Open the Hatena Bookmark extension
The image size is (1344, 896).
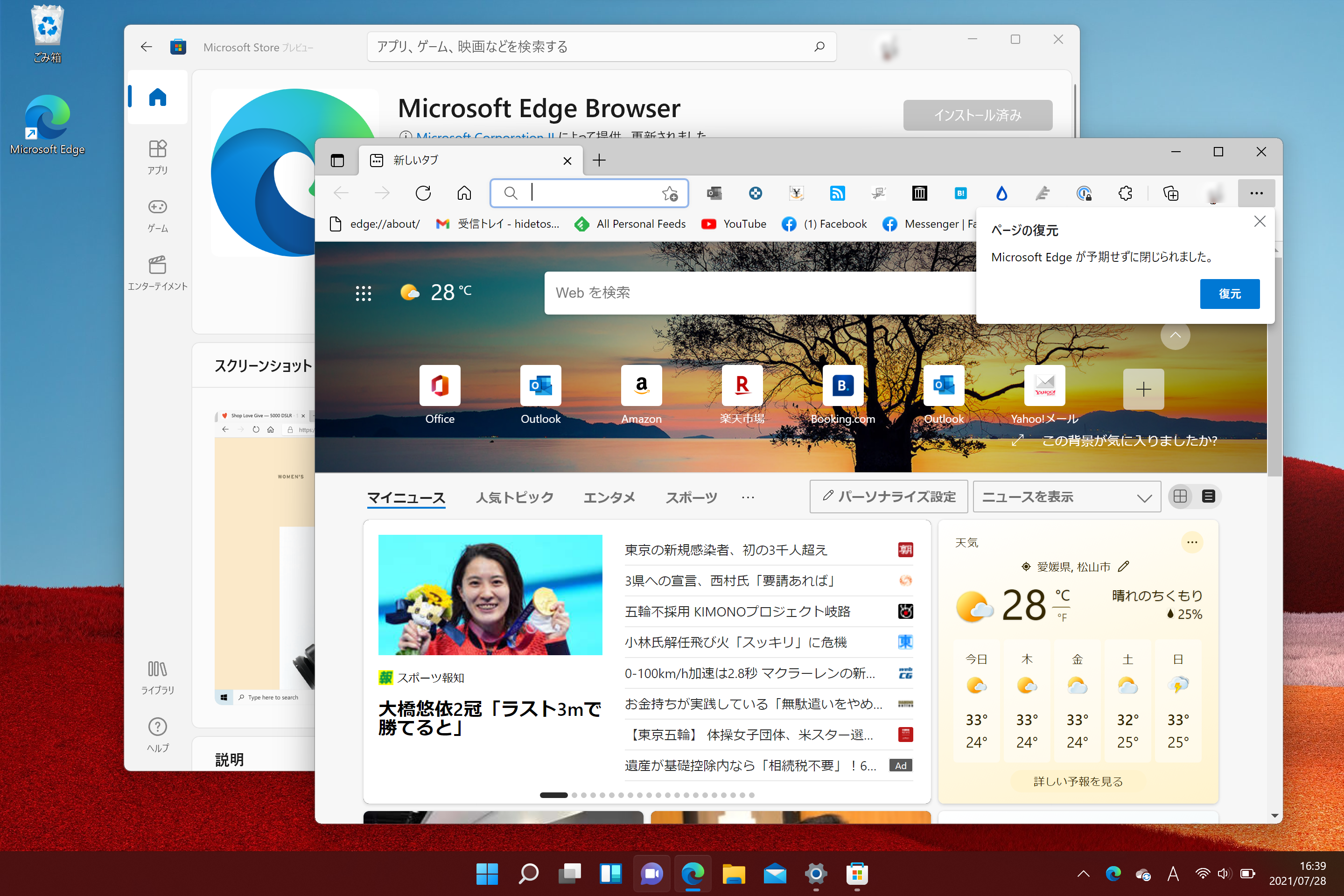(960, 193)
